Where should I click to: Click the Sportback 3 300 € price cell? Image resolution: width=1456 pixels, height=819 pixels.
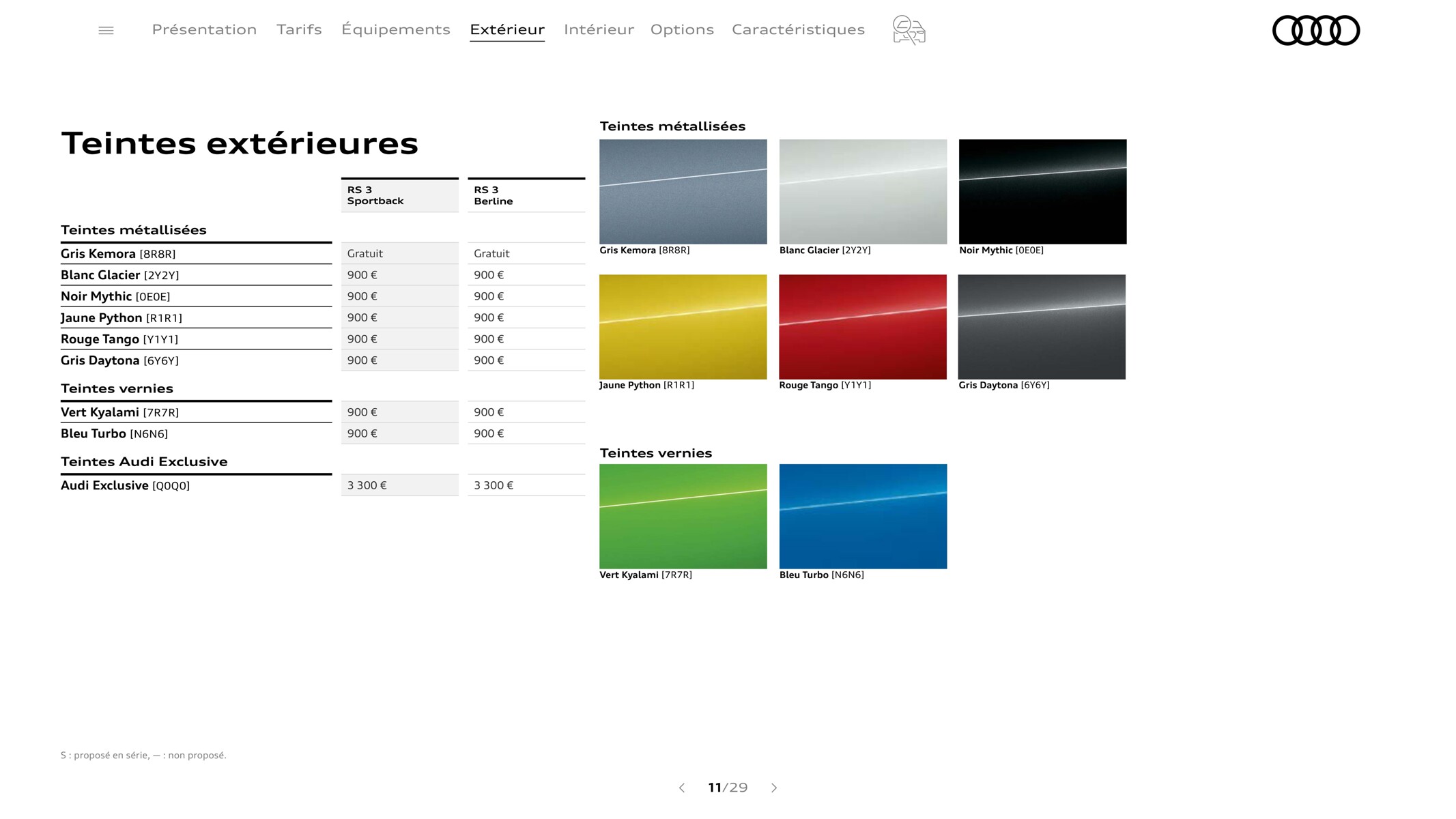(400, 485)
